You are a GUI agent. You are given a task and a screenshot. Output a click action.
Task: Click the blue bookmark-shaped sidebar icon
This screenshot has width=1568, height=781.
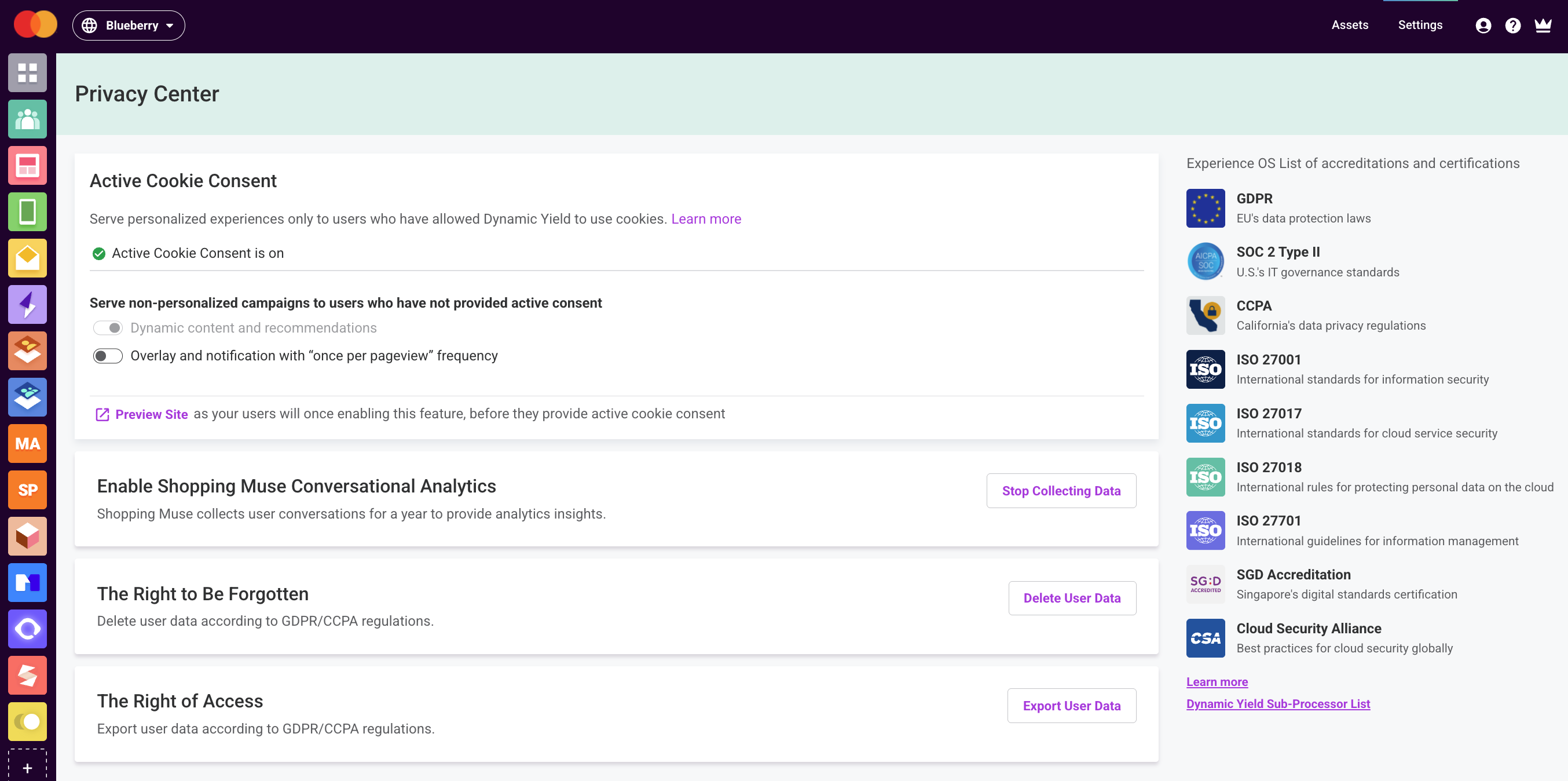(27, 582)
